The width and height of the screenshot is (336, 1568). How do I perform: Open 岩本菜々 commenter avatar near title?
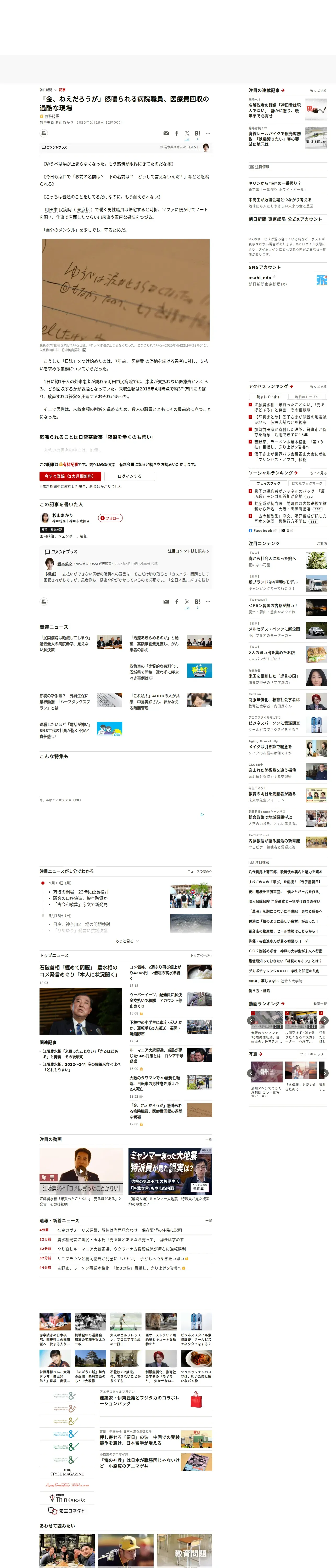click(206, 147)
